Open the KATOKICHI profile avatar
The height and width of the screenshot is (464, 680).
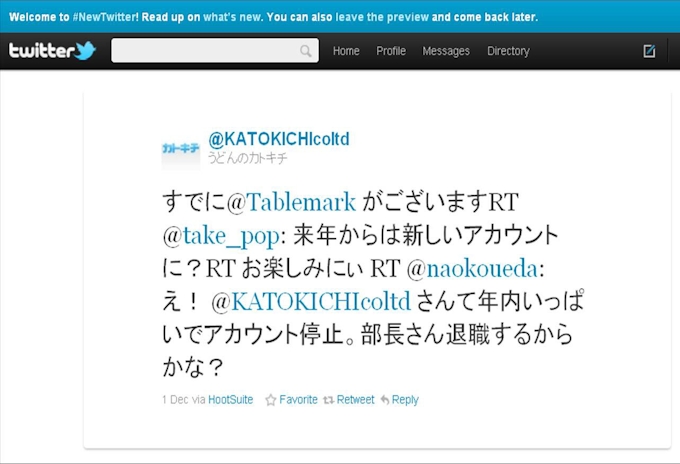181,150
